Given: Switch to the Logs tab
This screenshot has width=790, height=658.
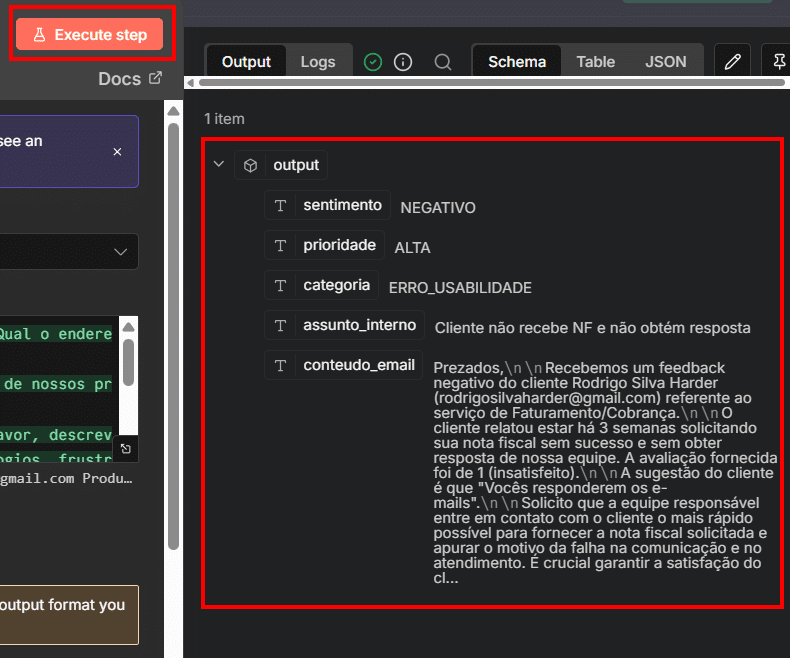Looking at the screenshot, I should point(318,61).
